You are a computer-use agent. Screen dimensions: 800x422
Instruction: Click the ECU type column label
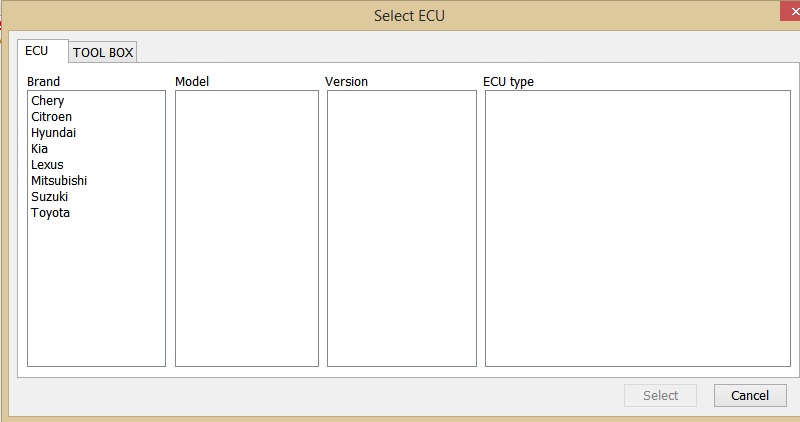pos(508,81)
